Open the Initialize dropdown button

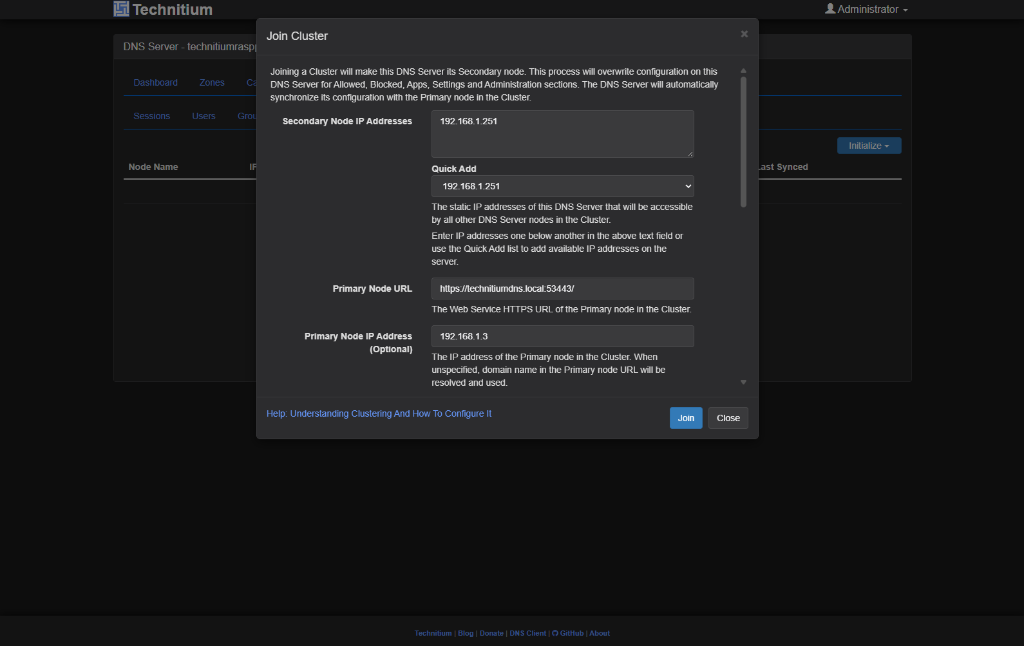click(869, 146)
